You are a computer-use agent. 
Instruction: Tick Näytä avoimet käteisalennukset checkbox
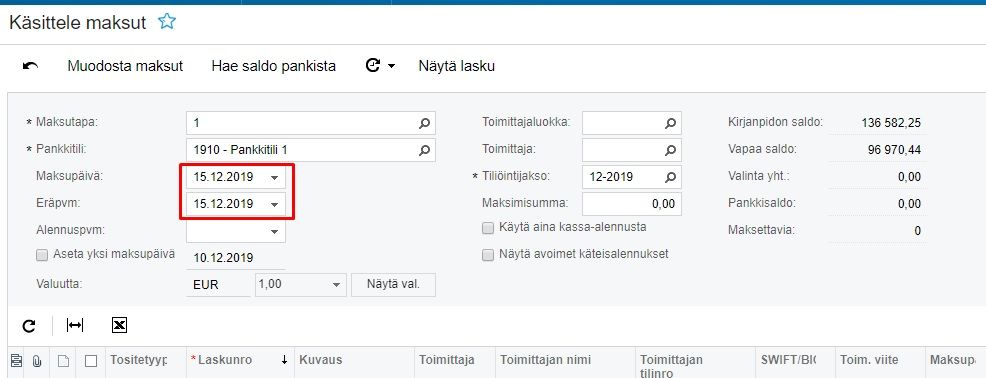(x=488, y=255)
